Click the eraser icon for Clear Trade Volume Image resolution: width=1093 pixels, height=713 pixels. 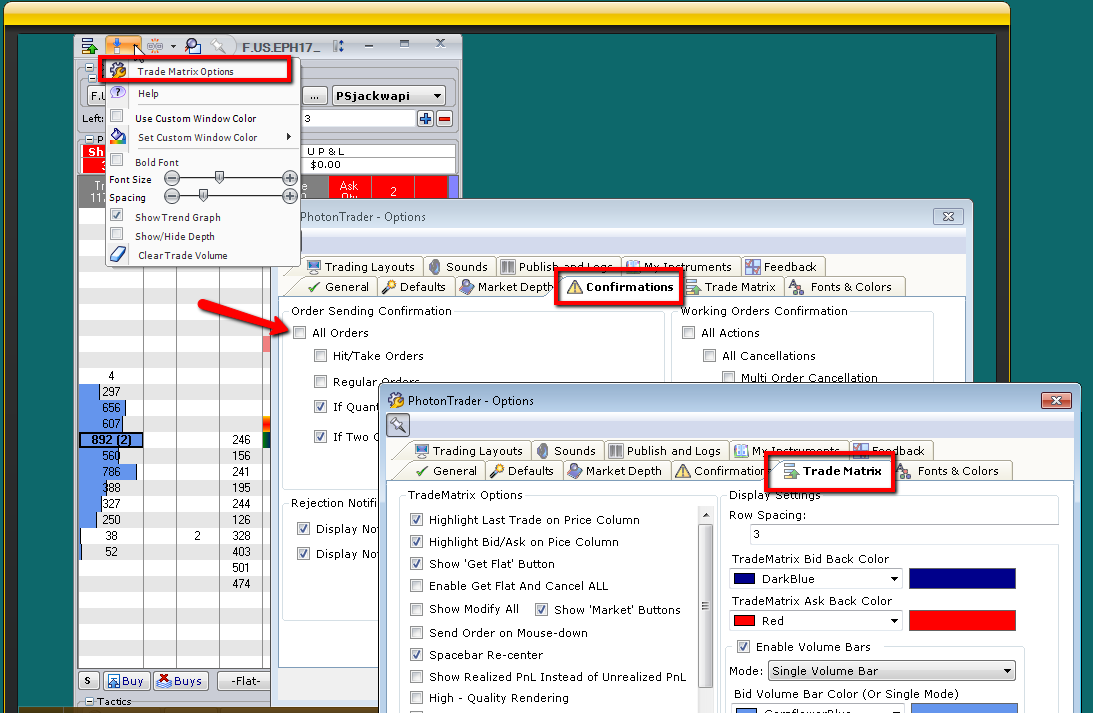118,254
